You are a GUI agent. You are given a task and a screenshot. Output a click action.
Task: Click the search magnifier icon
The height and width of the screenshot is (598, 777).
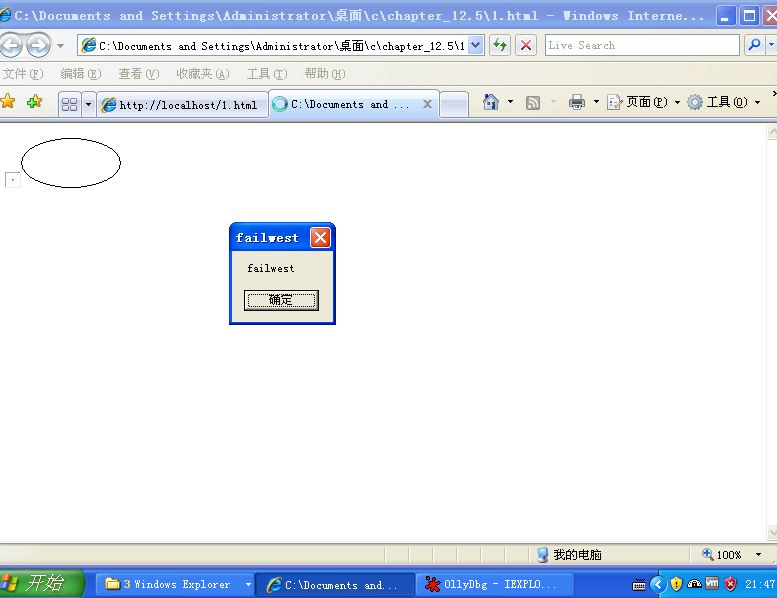[x=754, y=45]
